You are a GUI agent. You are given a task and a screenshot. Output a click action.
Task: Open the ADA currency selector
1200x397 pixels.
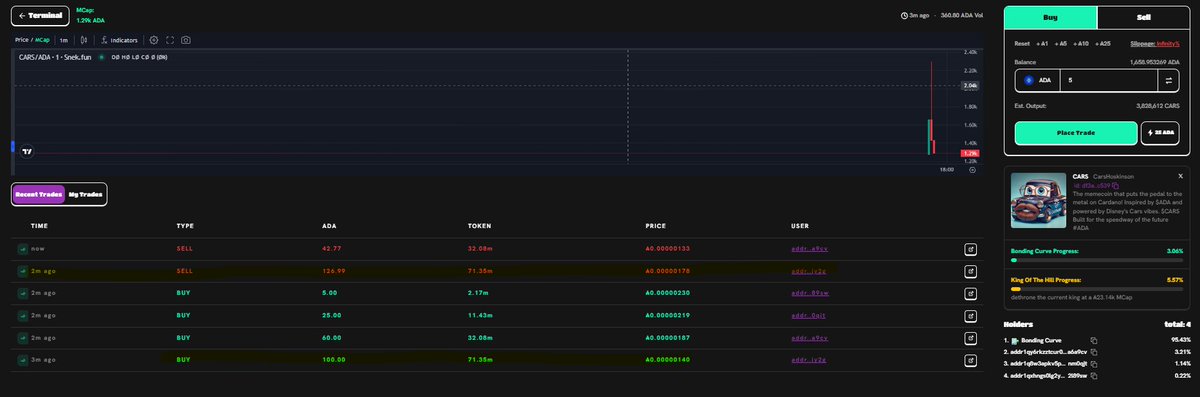pyautogui.click(x=1038, y=80)
